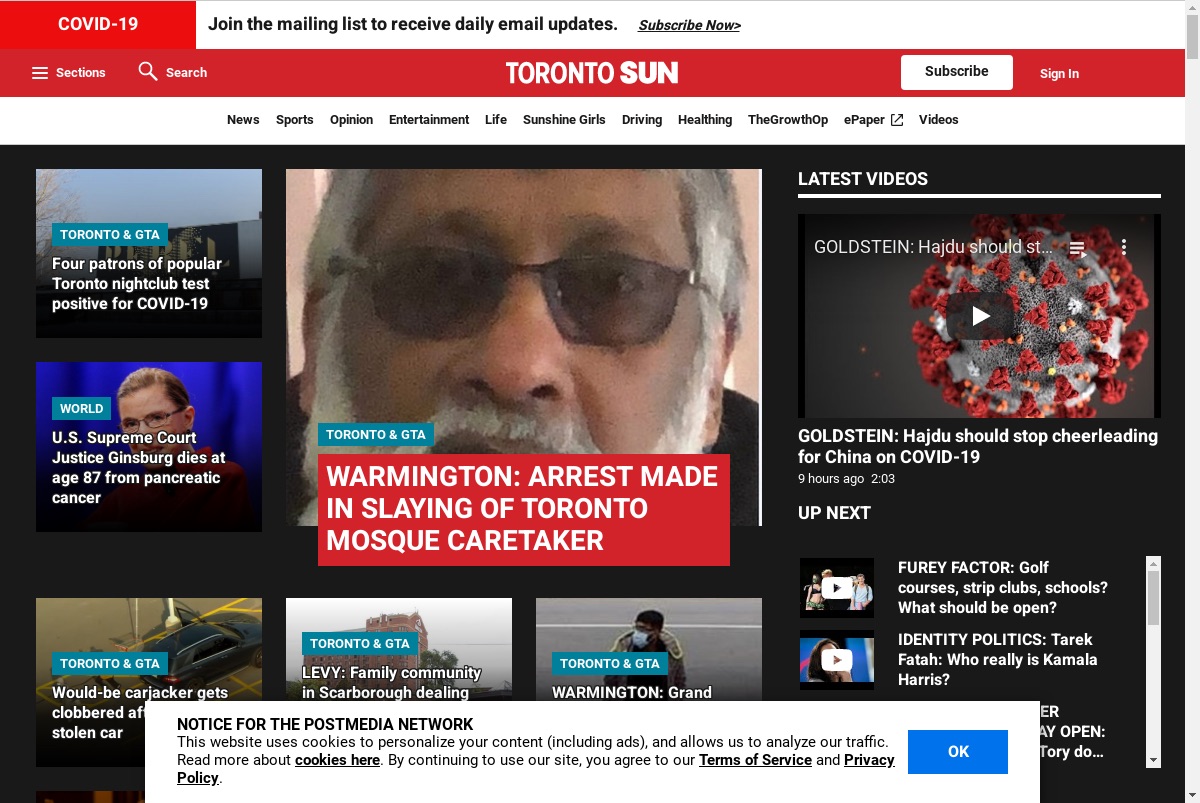The height and width of the screenshot is (803, 1200).
Task: Open the LEVY Scarborough family community article
Action: coord(392,683)
